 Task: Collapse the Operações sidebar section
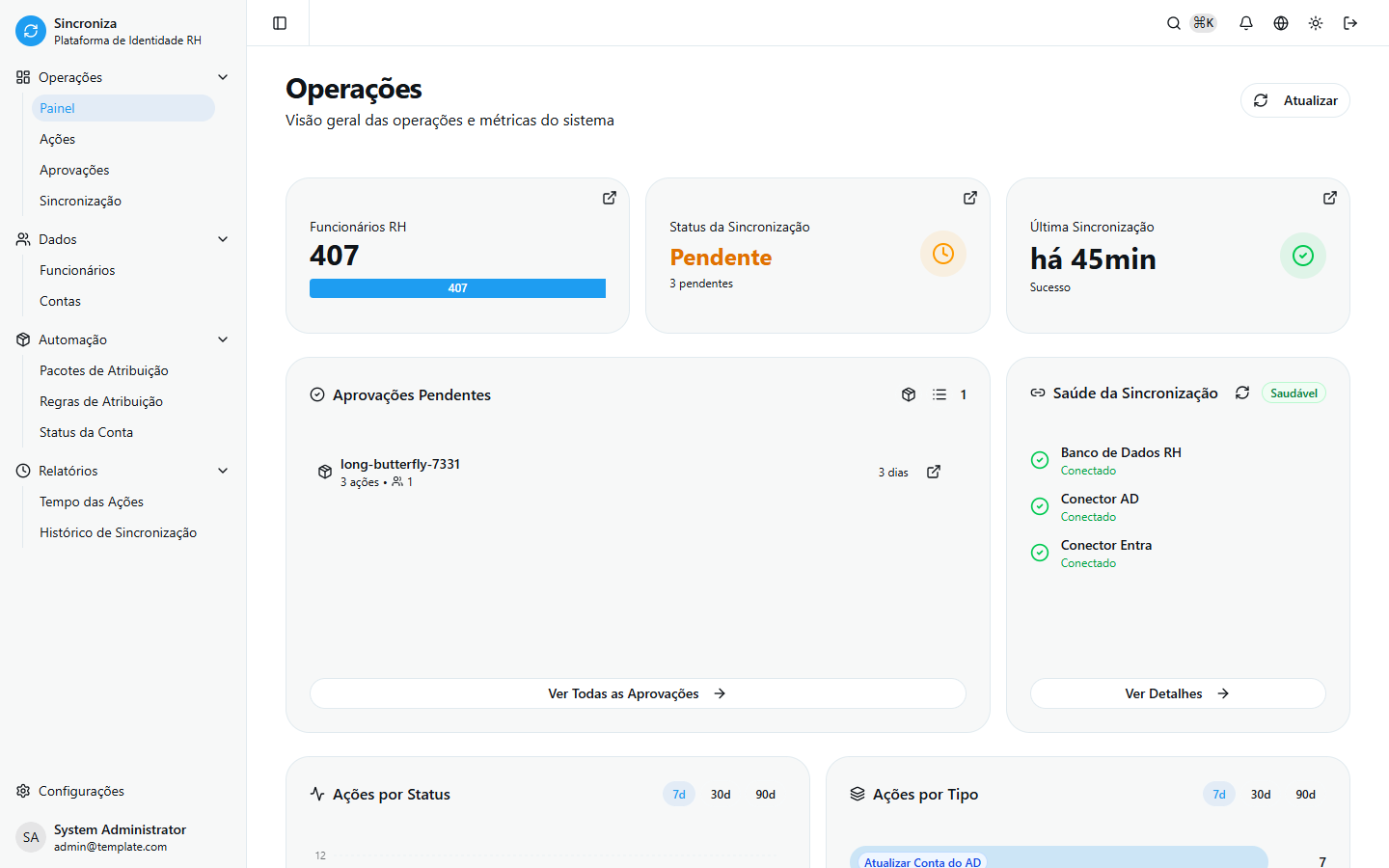click(223, 77)
